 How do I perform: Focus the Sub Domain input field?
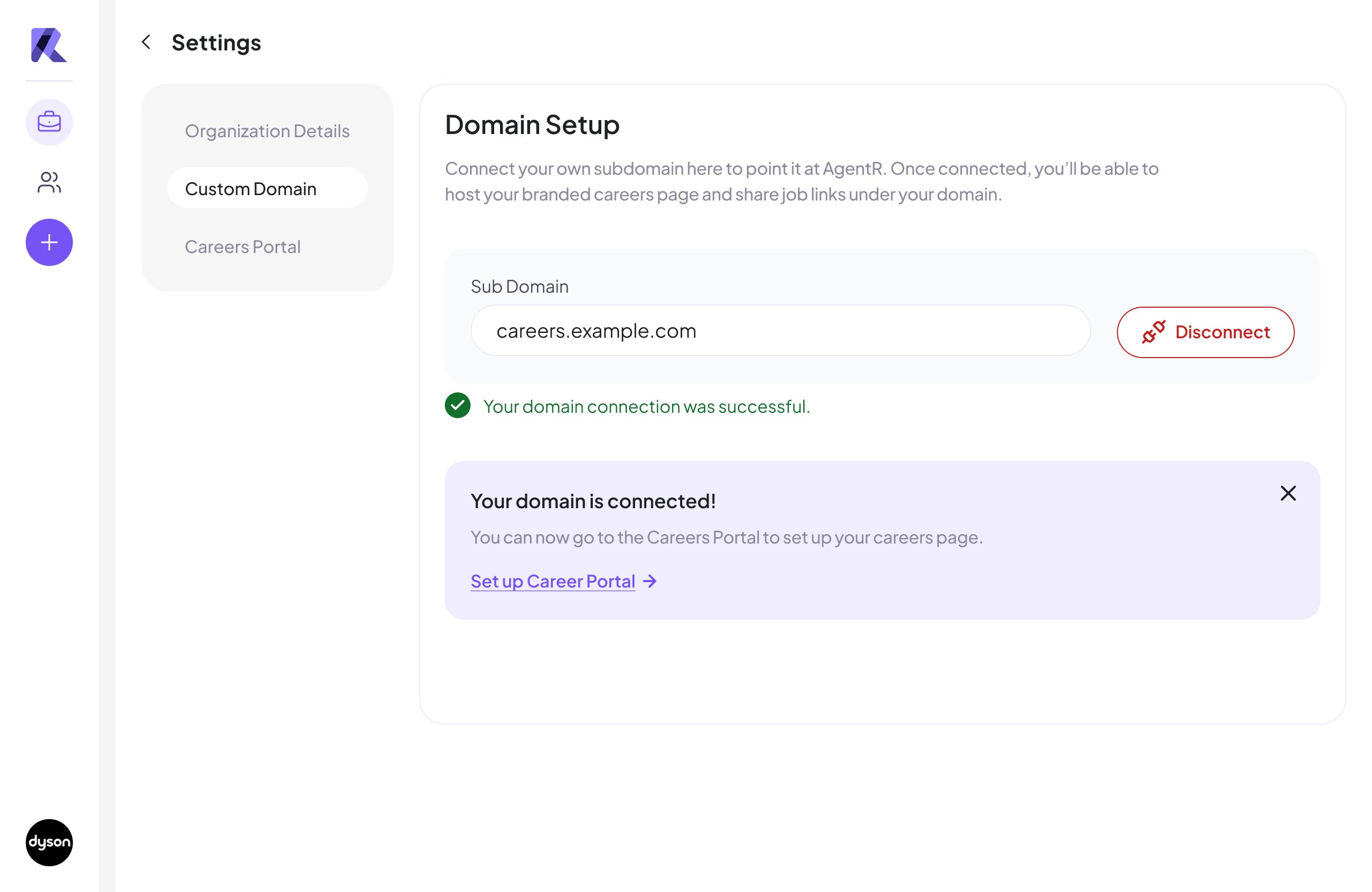780,330
